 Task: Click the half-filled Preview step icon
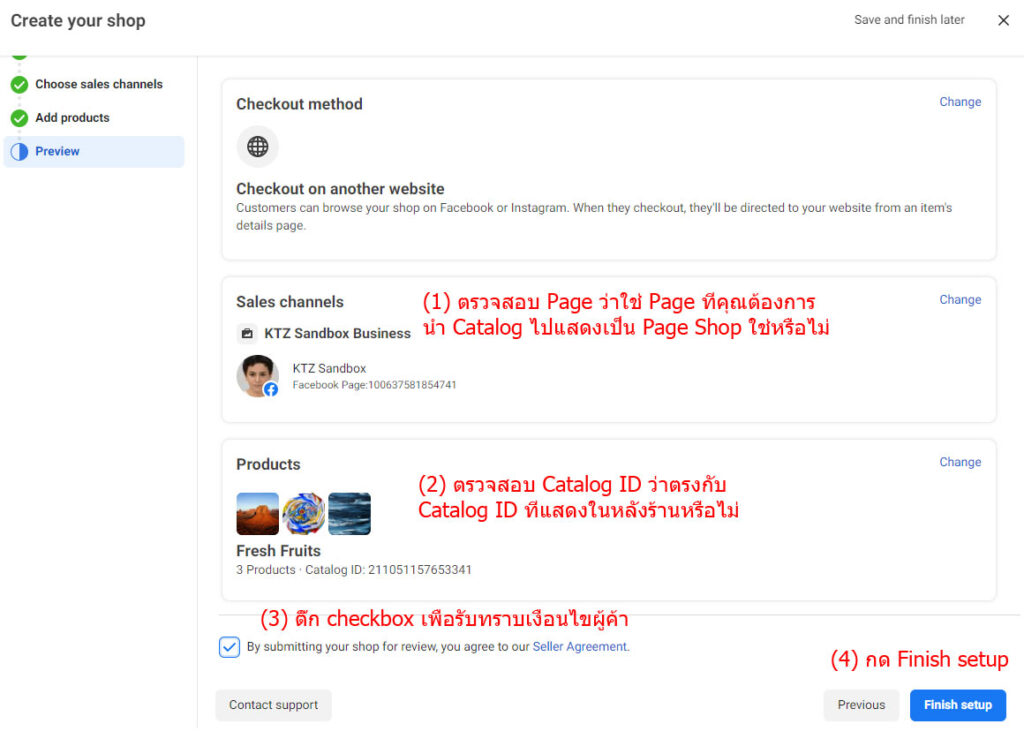(19, 152)
